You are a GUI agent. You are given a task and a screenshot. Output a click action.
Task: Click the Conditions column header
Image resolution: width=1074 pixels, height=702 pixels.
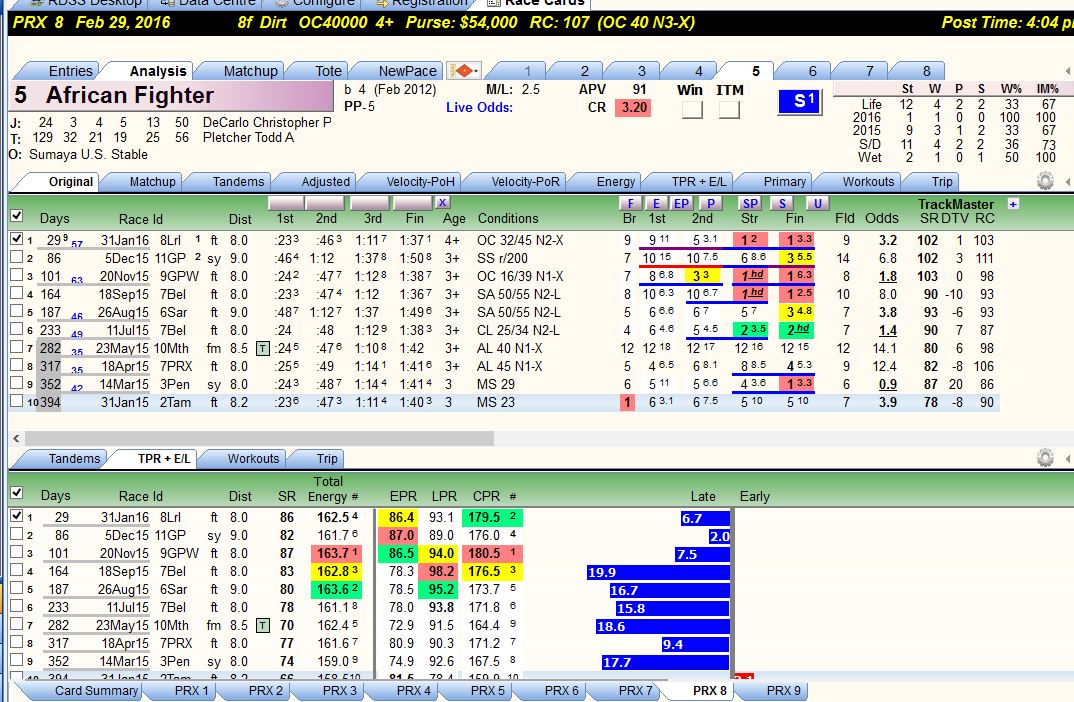pos(508,218)
